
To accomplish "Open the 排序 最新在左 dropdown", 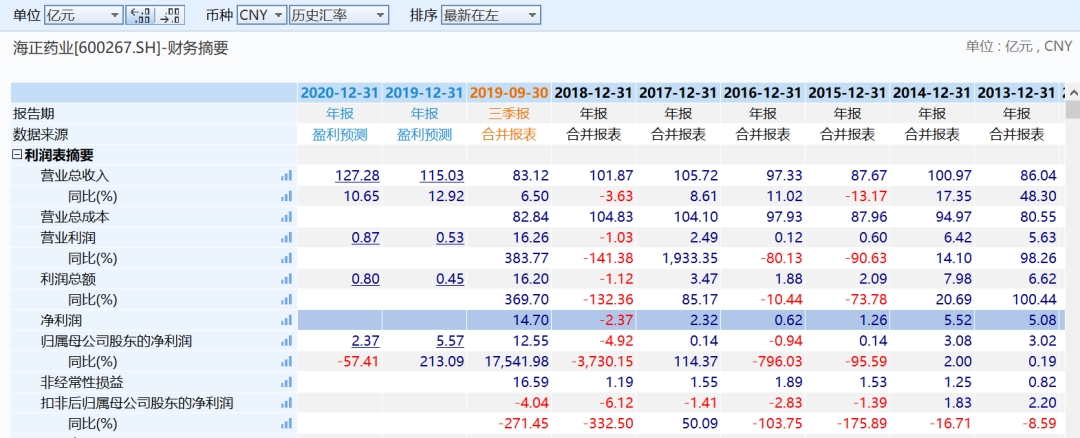I will tap(491, 14).
